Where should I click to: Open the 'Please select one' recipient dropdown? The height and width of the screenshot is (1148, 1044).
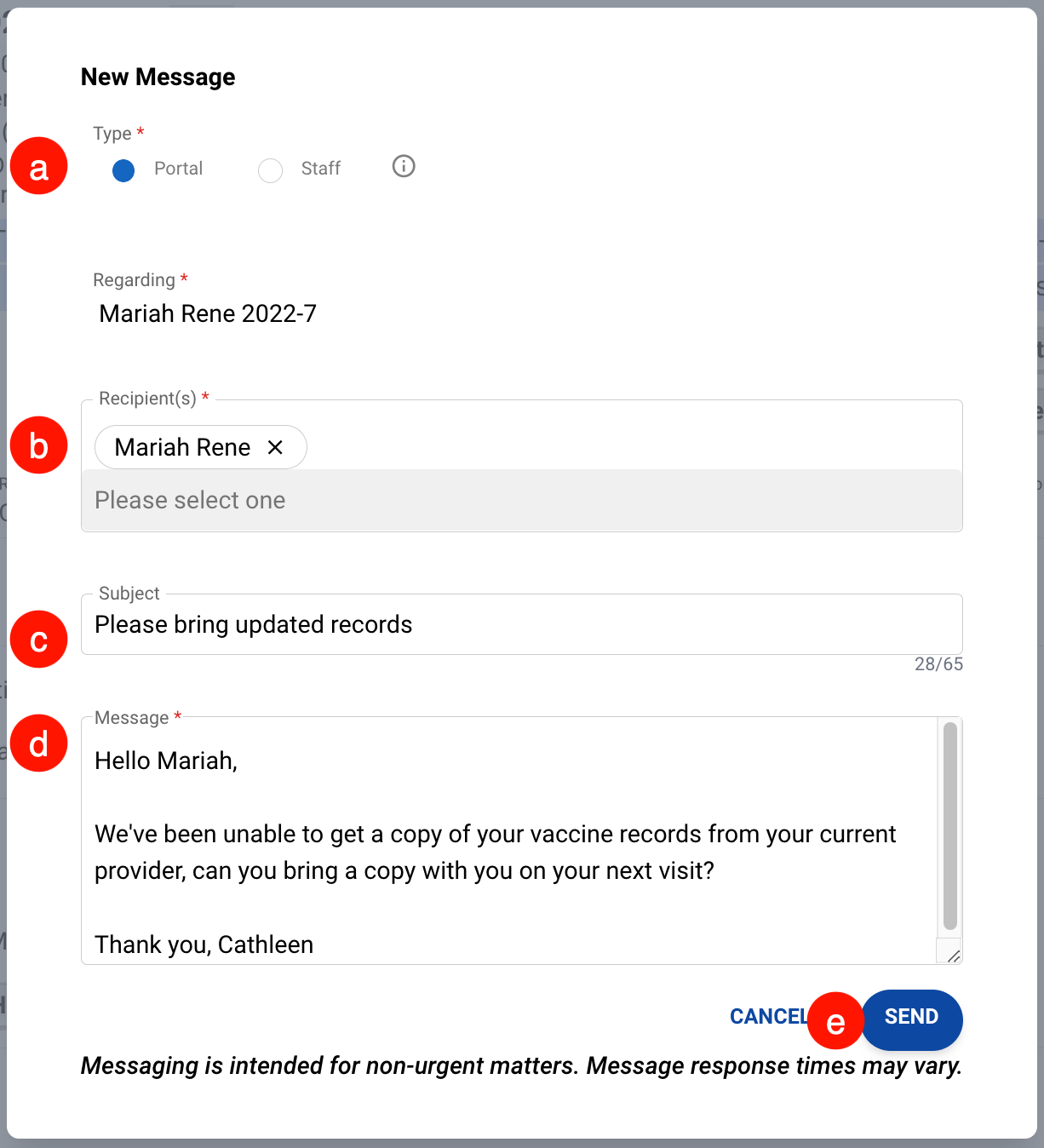pyautogui.click(x=521, y=501)
